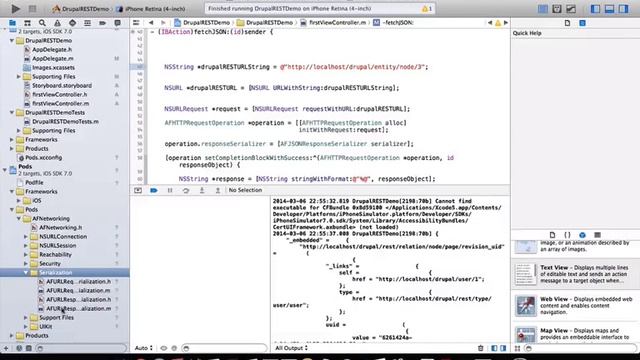Show the File inspector in Utilities
The height and width of the screenshot is (360, 640).
click(567, 23)
